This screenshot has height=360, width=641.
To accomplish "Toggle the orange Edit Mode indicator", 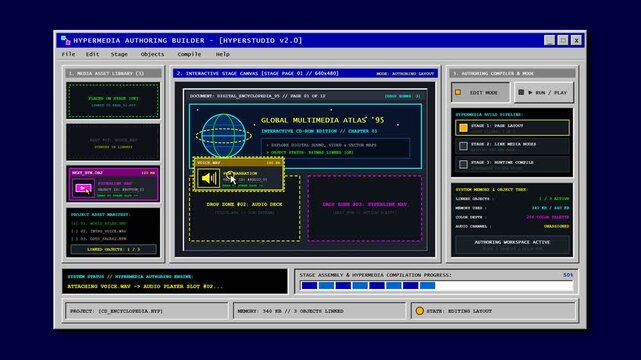I will coord(458,92).
